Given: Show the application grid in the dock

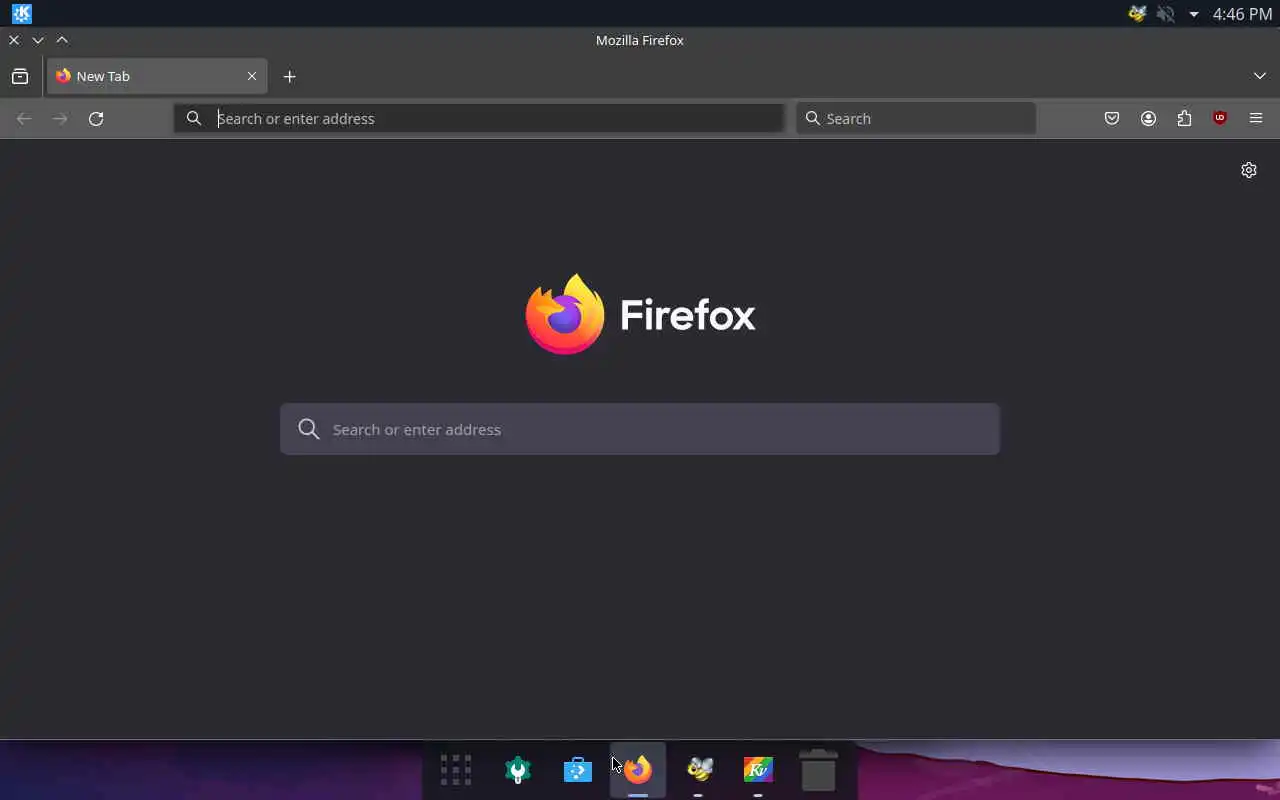Looking at the screenshot, I should click(x=456, y=770).
